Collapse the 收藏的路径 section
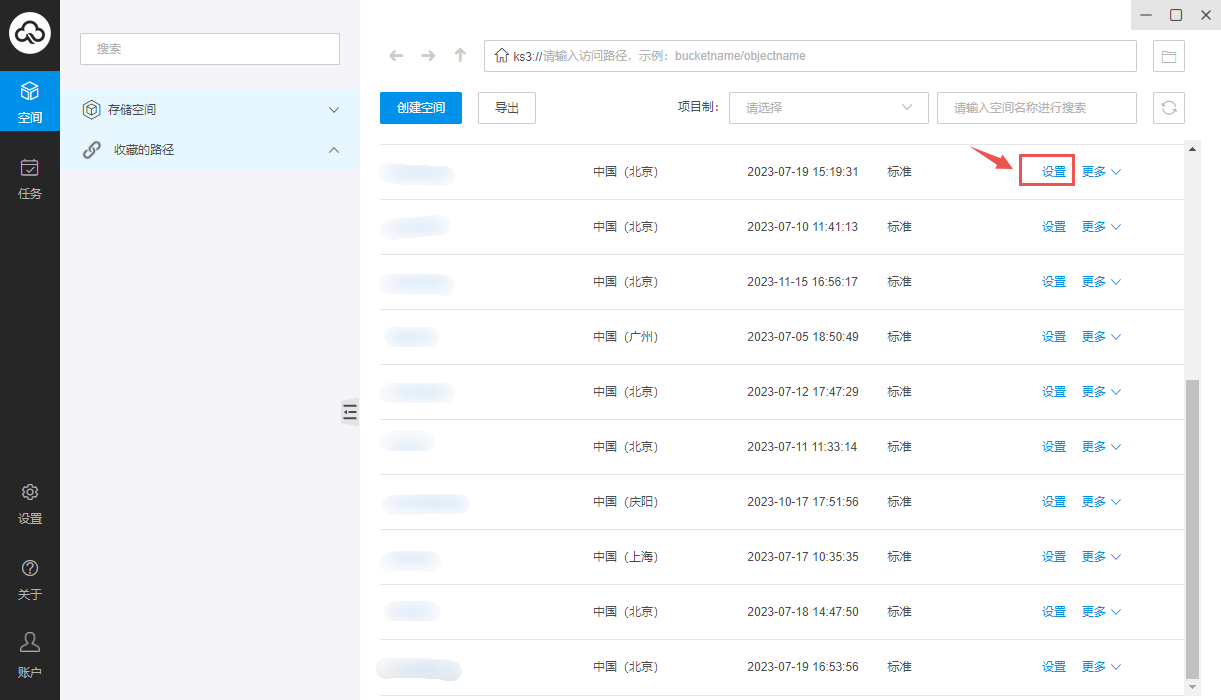The height and width of the screenshot is (700, 1221). tap(334, 150)
